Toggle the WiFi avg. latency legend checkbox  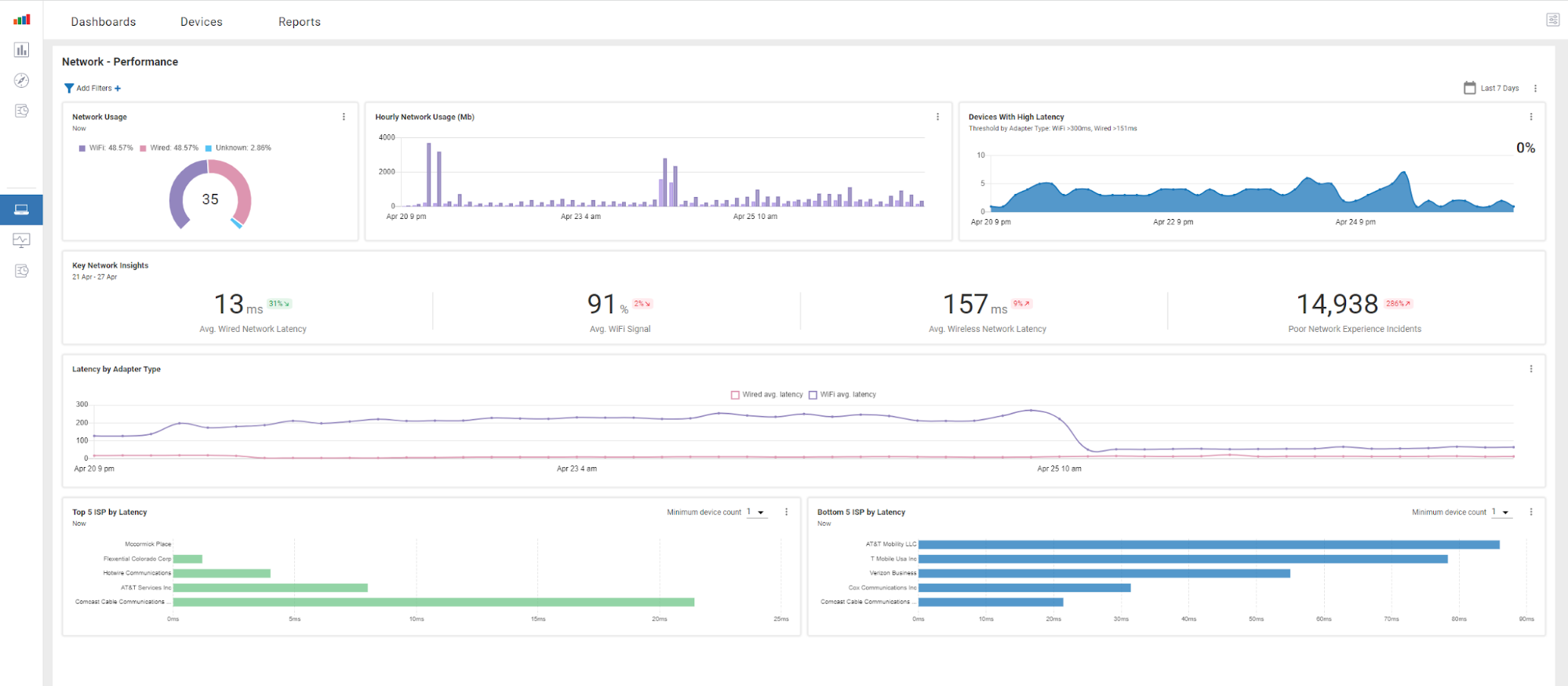[x=813, y=395]
